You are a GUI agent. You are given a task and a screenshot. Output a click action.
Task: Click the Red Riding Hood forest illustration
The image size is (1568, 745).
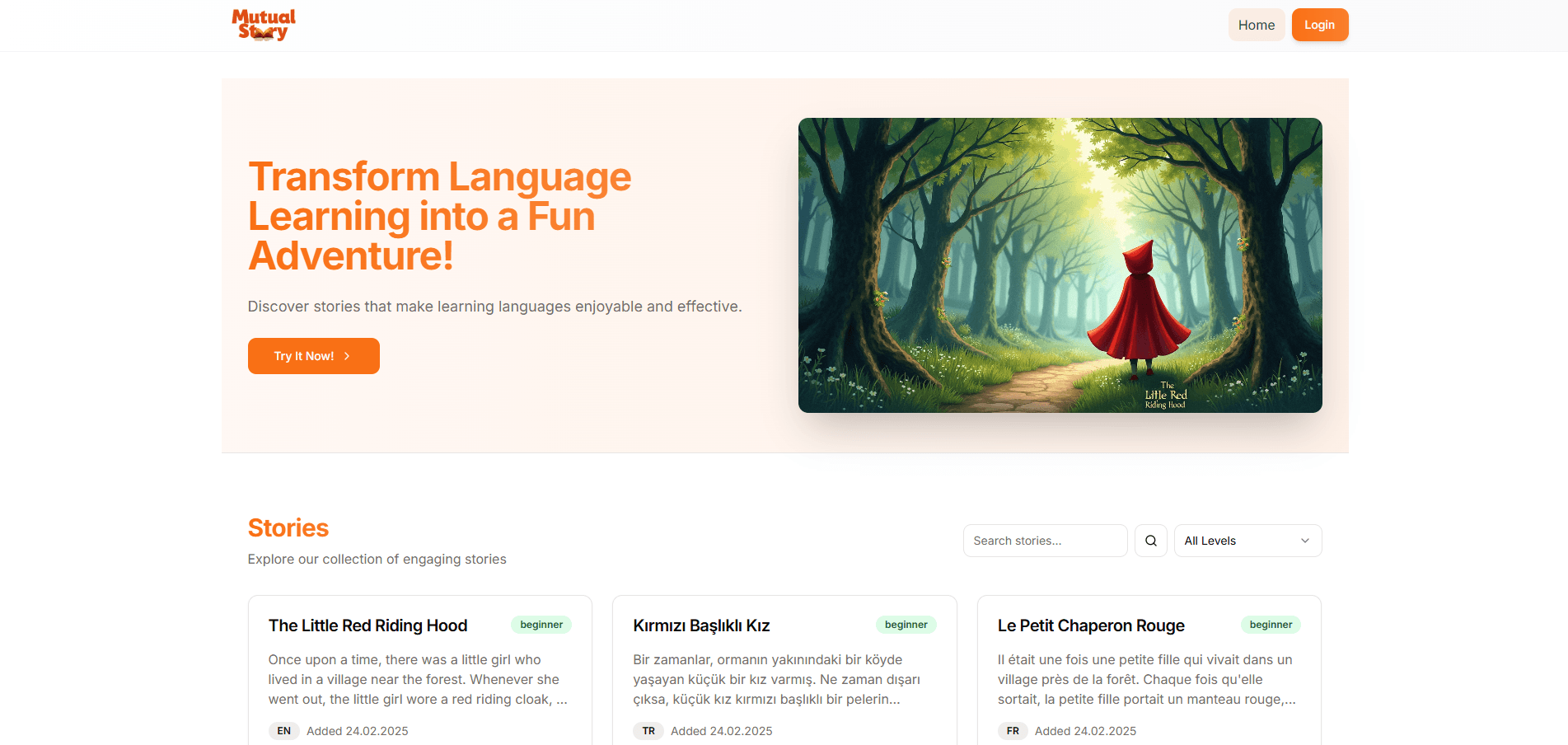tap(1060, 265)
